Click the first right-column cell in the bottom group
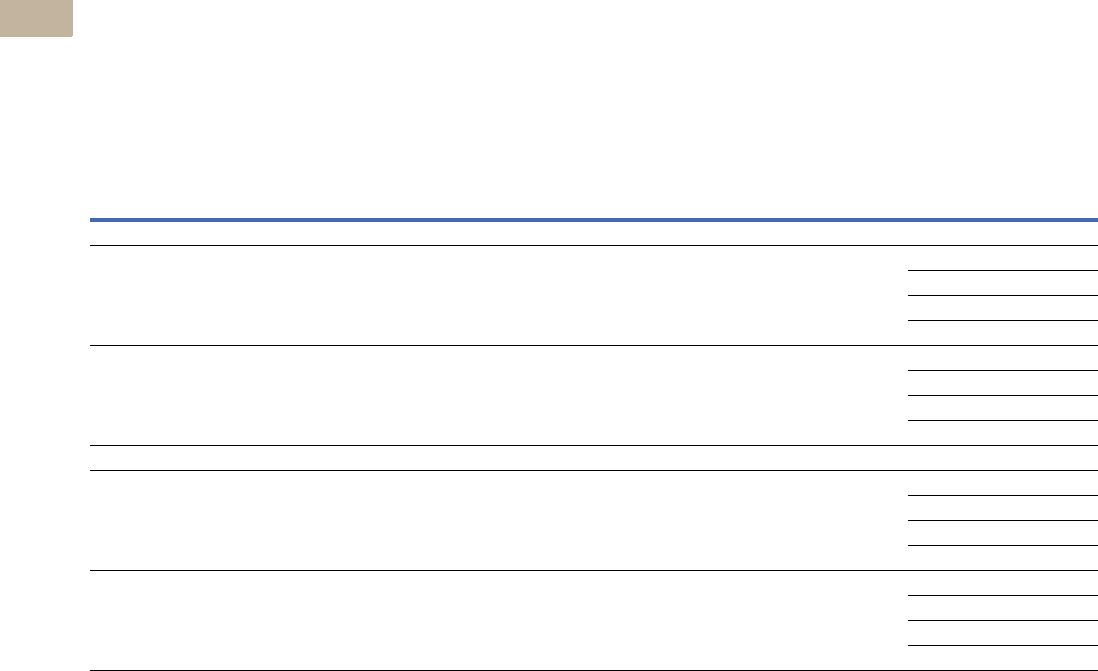The height and width of the screenshot is (671, 1098). click(1003, 583)
